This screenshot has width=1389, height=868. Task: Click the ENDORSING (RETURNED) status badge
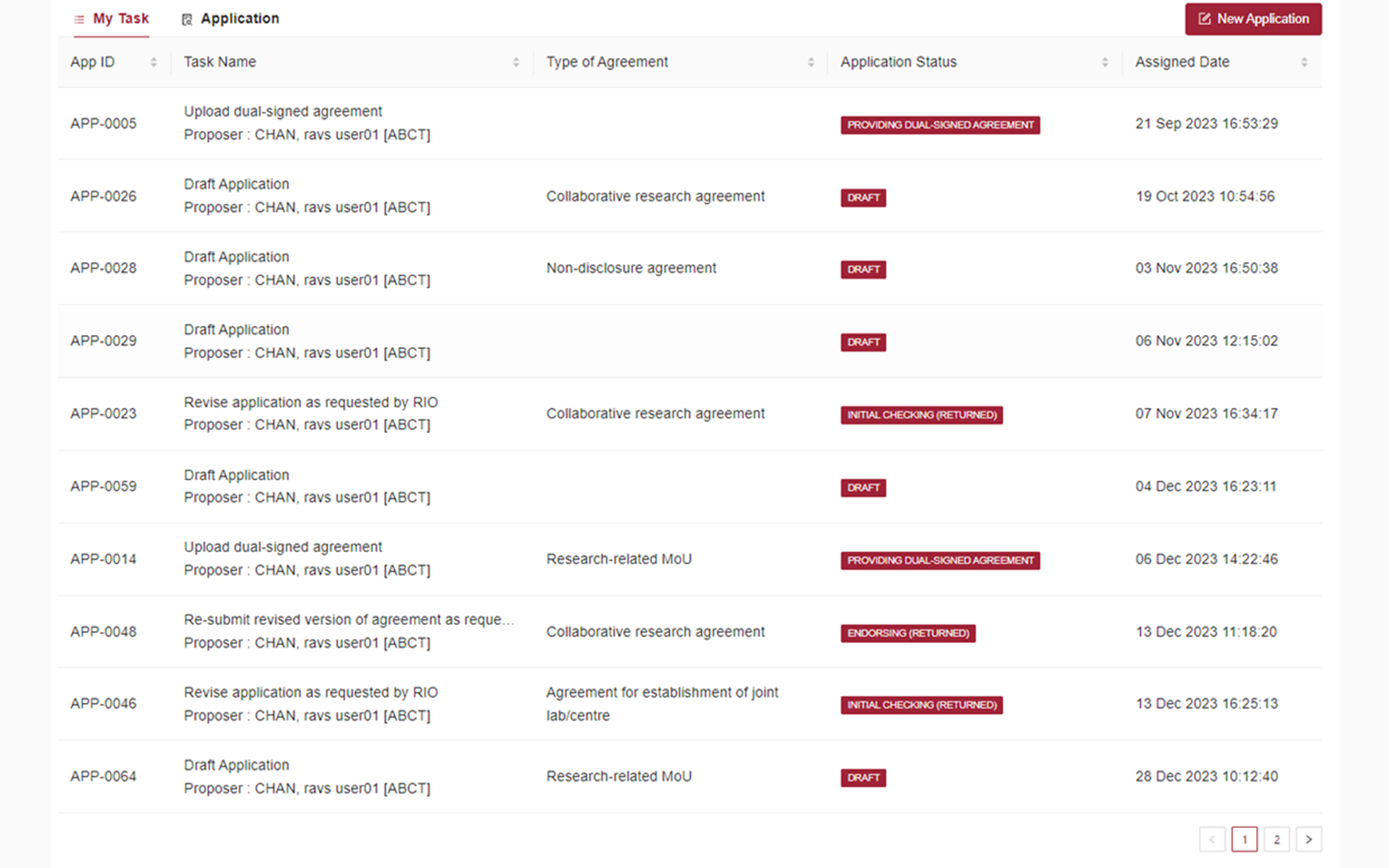[x=907, y=633]
